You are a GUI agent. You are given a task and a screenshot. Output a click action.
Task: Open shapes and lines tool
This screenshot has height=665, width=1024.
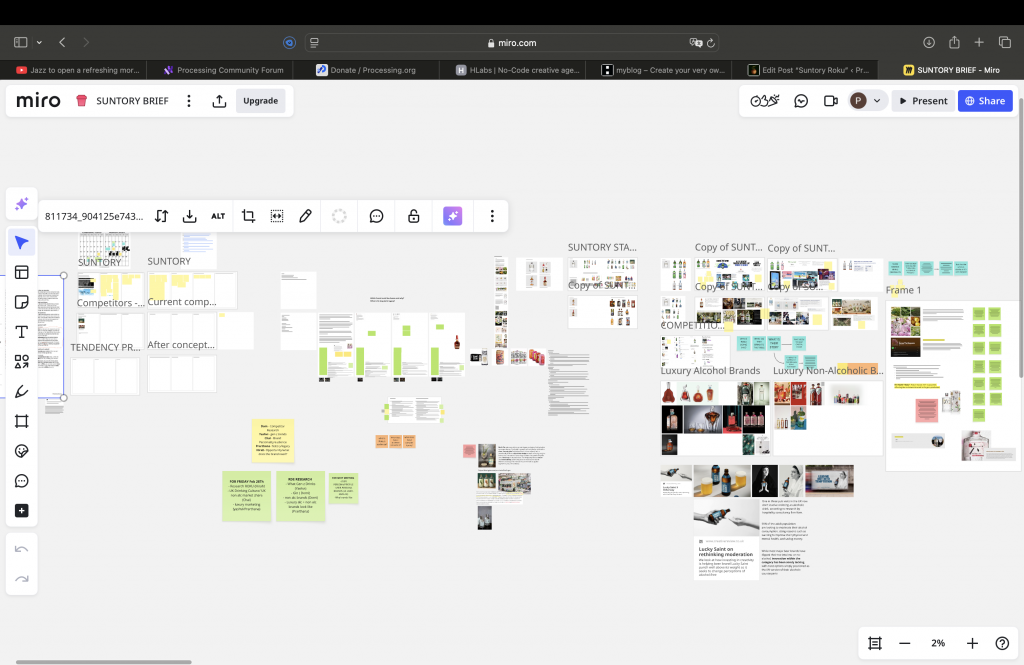click(x=22, y=361)
